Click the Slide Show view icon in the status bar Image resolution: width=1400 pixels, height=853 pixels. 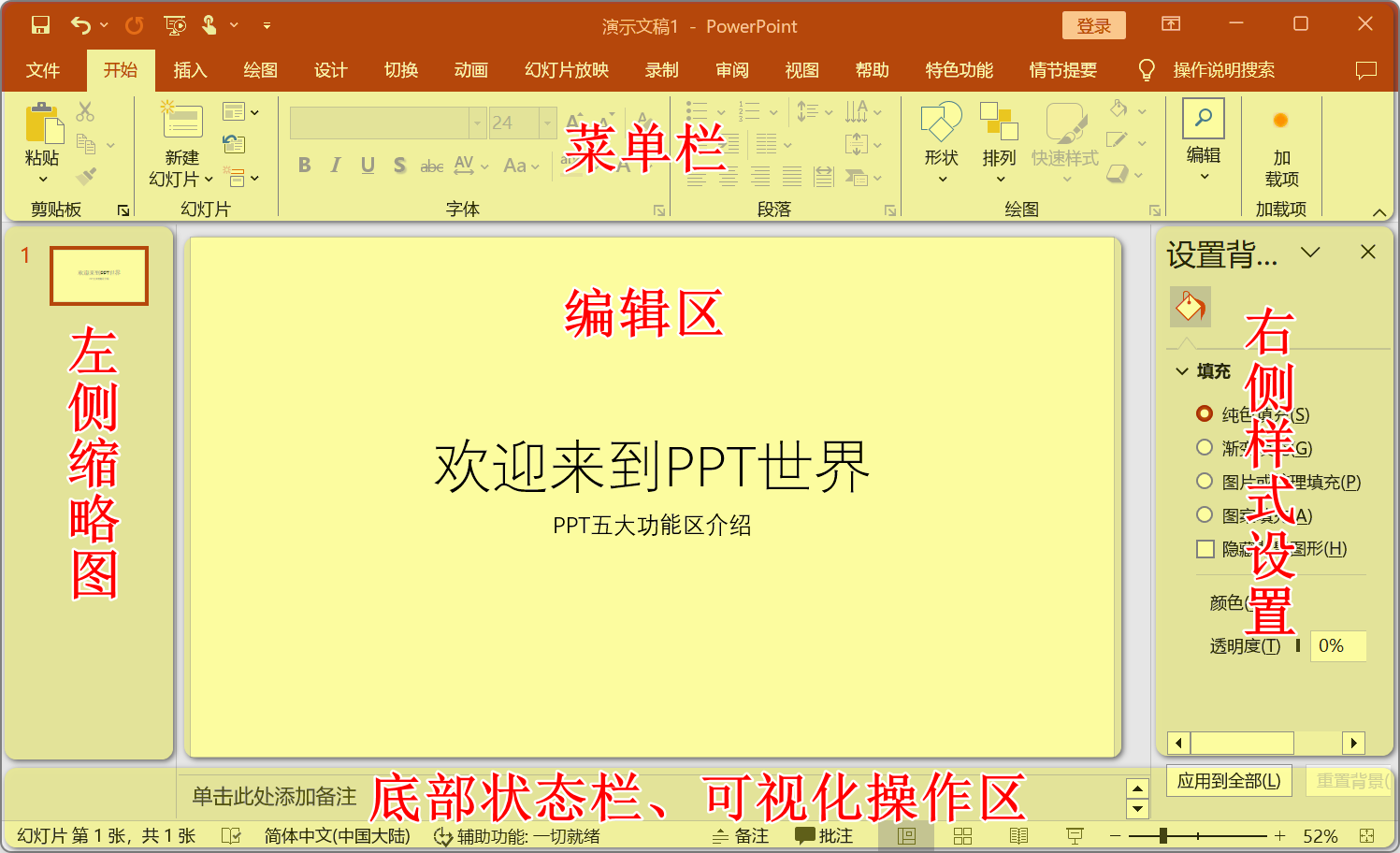click(x=1075, y=836)
